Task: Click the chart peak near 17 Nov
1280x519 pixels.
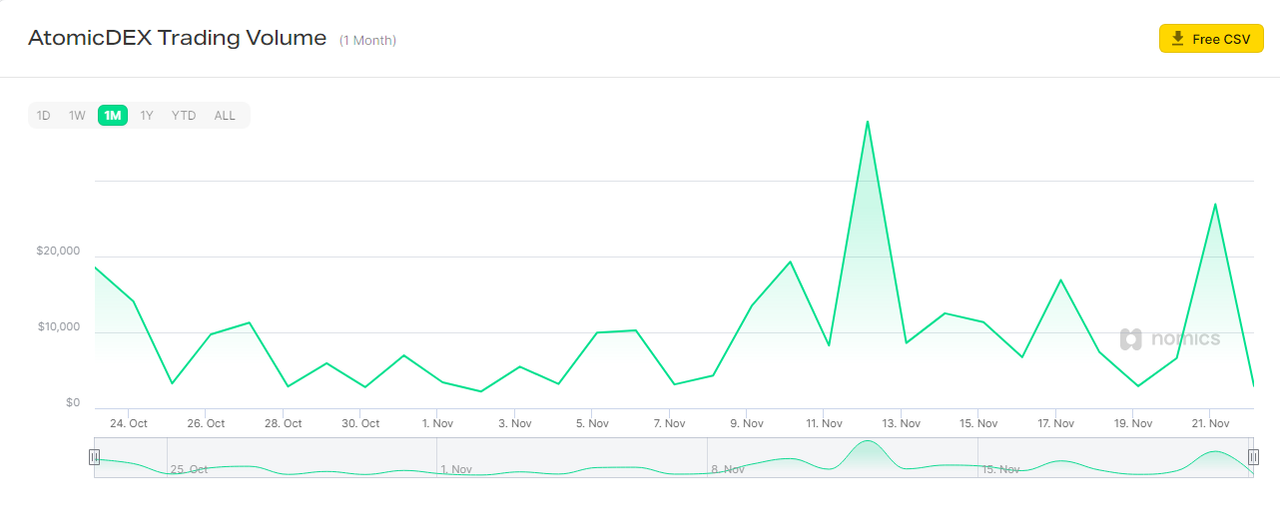Action: coord(1060,280)
